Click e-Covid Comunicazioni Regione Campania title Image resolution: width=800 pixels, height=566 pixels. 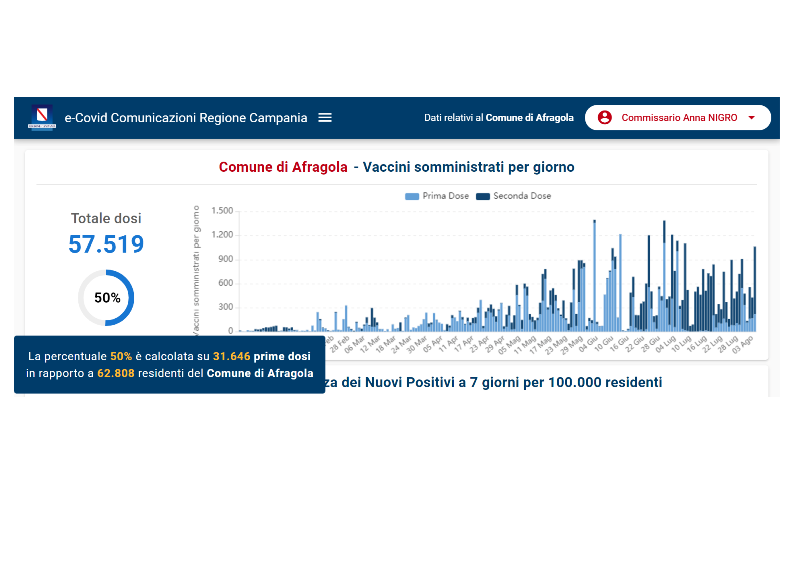tap(186, 118)
